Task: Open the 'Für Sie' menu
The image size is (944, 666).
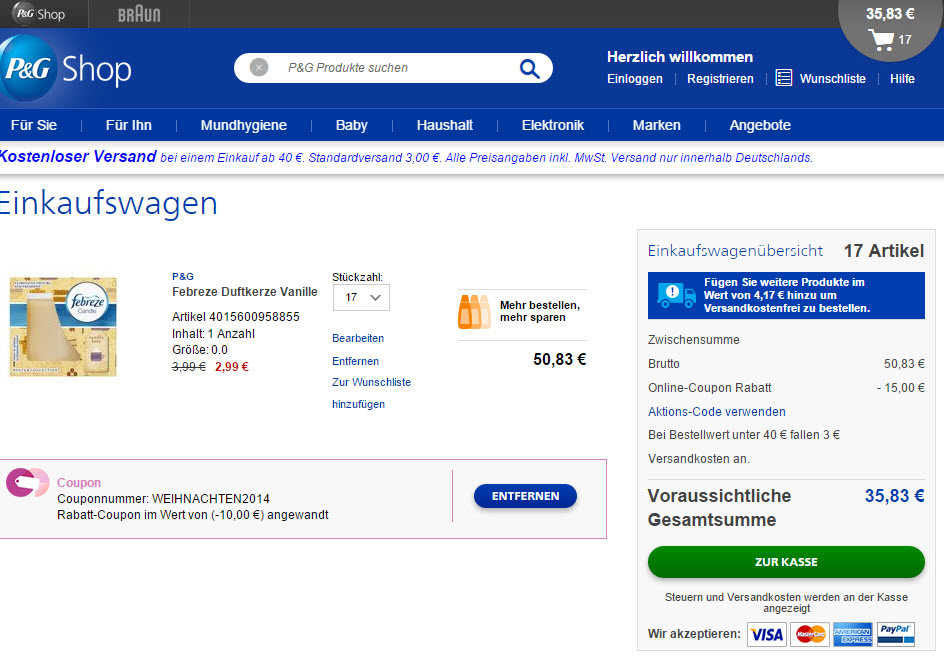Action: point(34,125)
